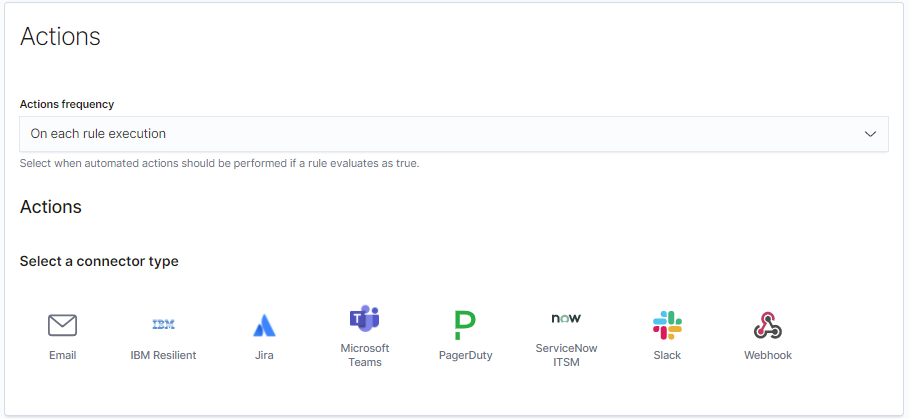Click the 'Microsoft Teams' text label
Screen dimensions: 909x419
pos(365,355)
